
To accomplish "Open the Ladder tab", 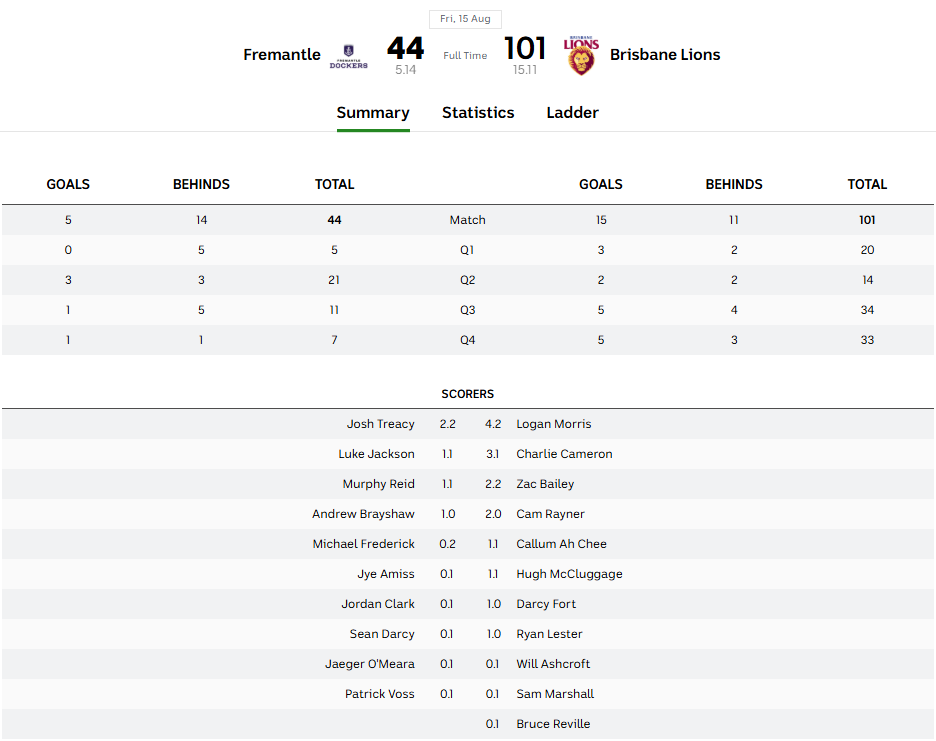I will point(572,113).
